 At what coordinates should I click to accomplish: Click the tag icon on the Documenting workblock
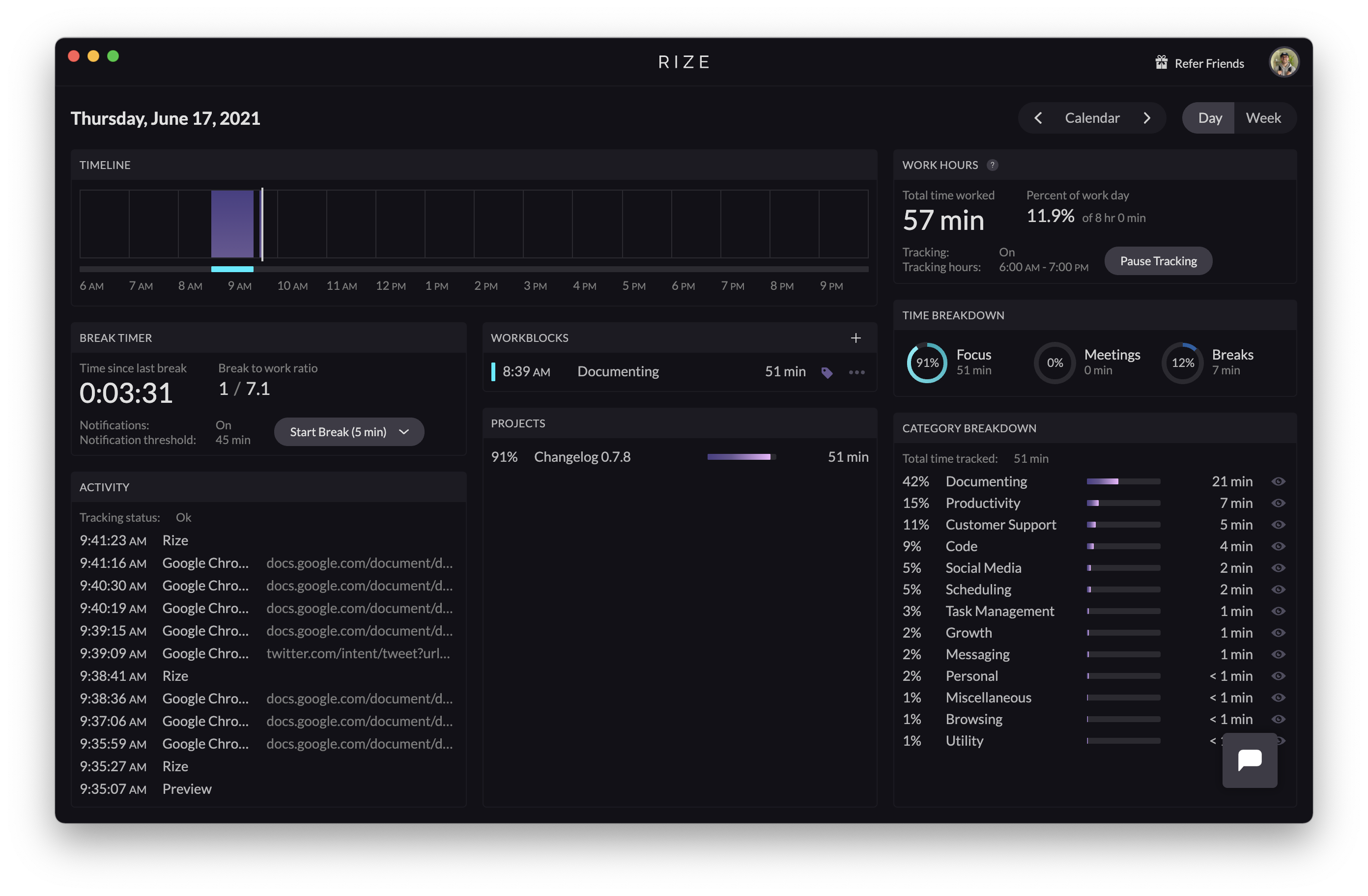[827, 372]
